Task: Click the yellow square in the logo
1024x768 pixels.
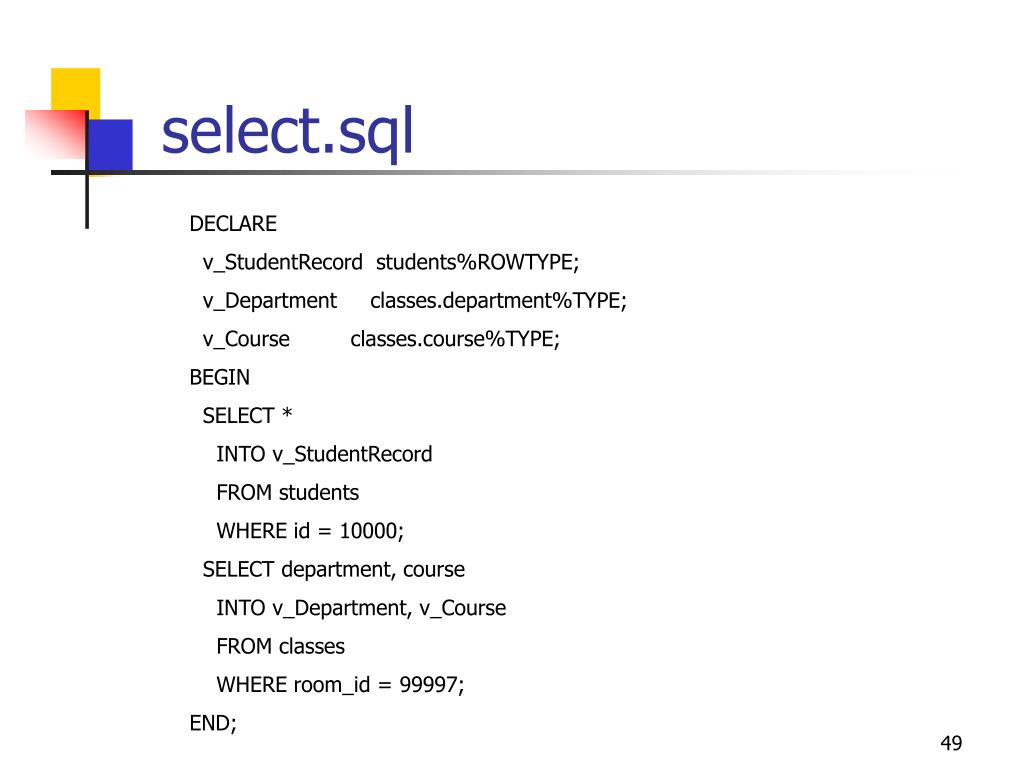Action: click(76, 90)
